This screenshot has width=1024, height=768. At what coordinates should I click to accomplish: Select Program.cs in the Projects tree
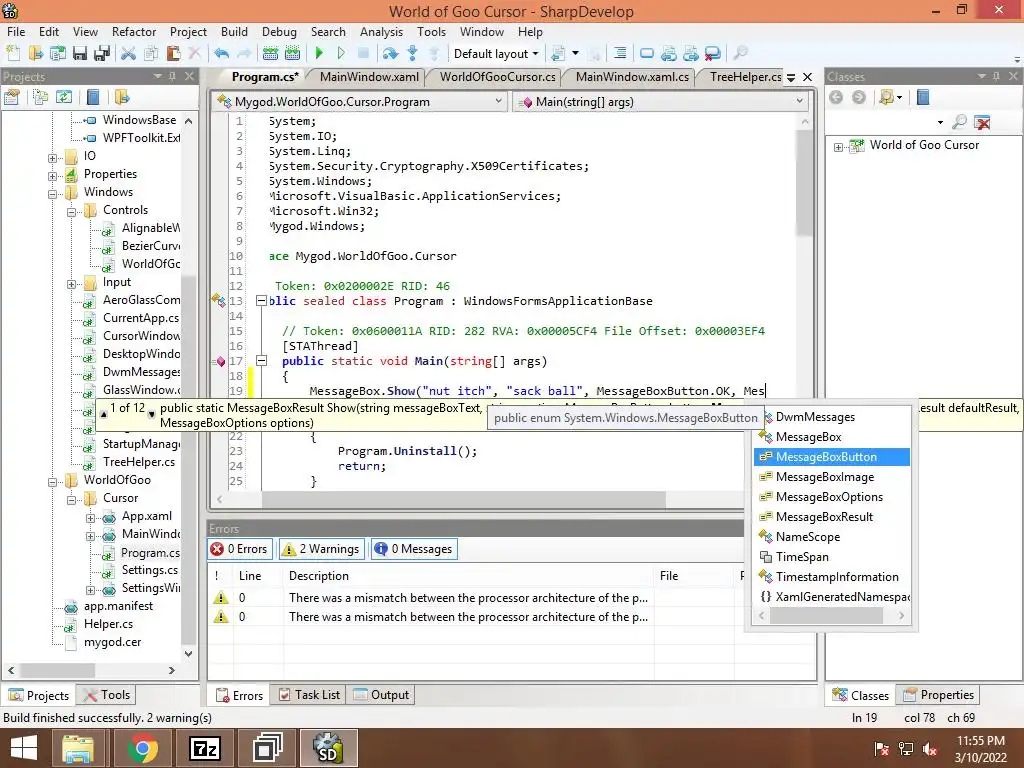tap(150, 552)
